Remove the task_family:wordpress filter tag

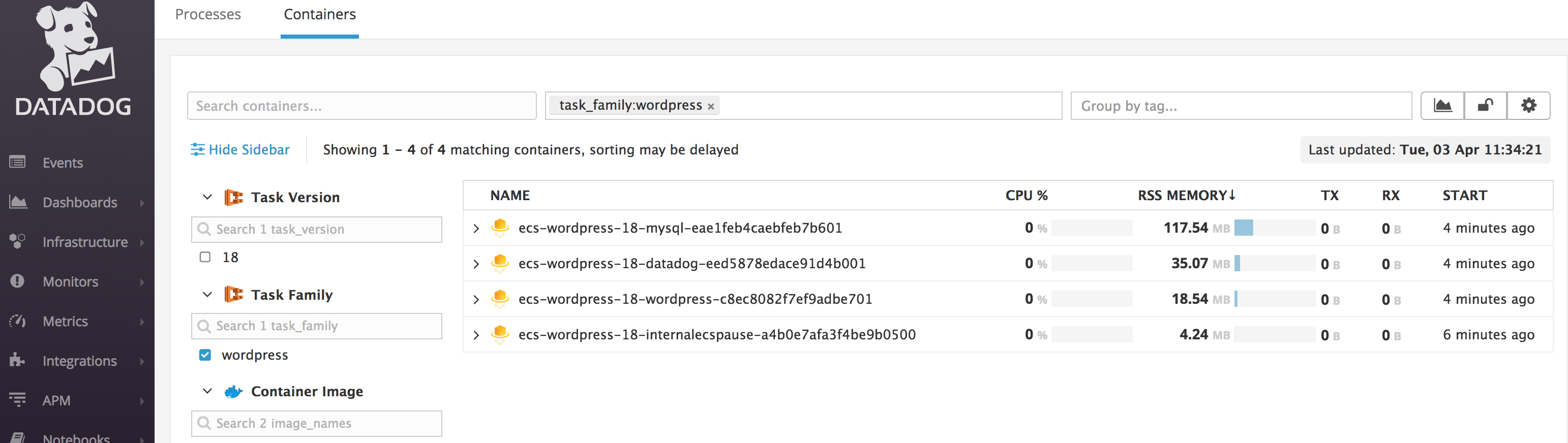point(710,107)
